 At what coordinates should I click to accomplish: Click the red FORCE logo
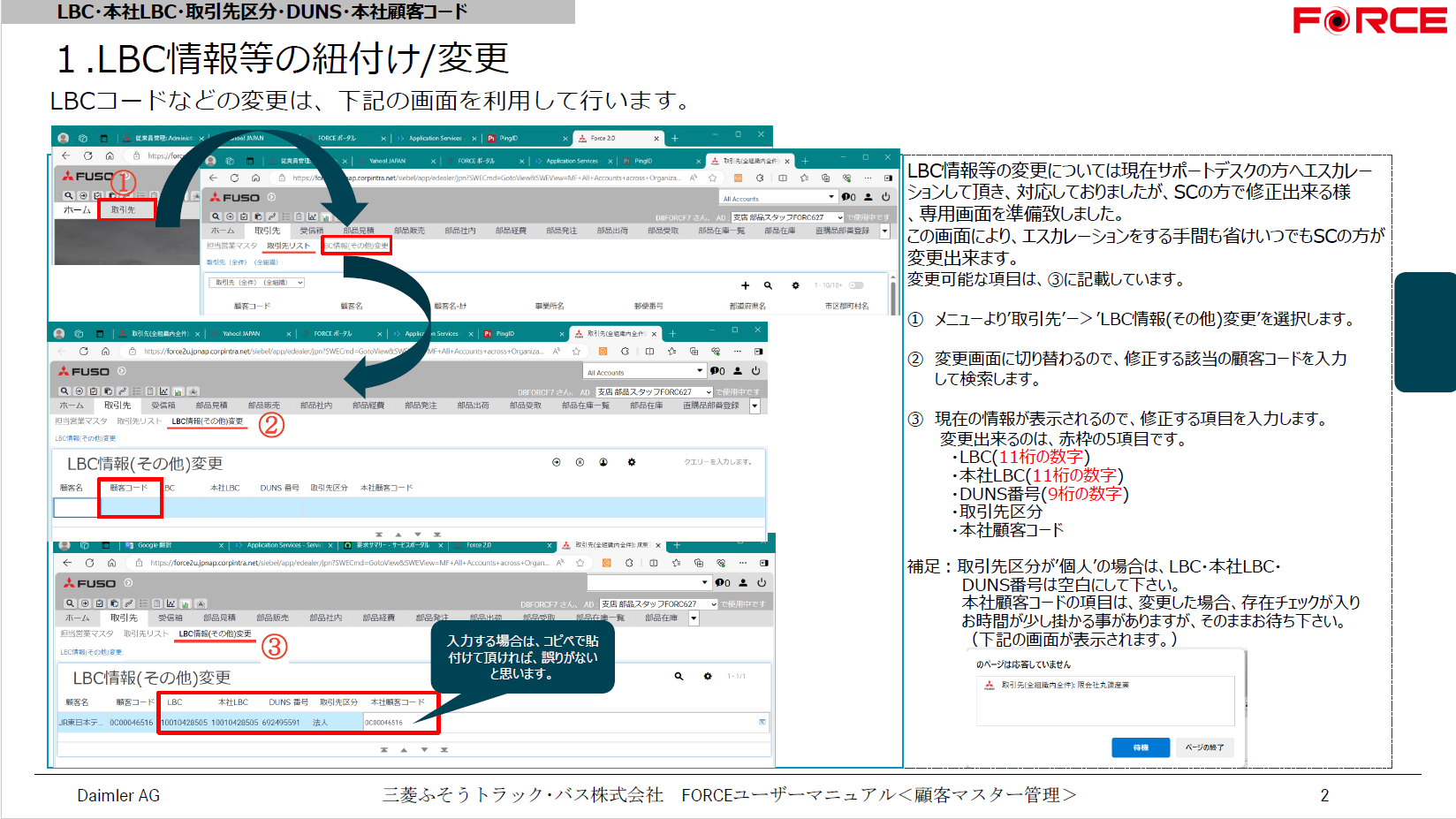coord(1369,20)
